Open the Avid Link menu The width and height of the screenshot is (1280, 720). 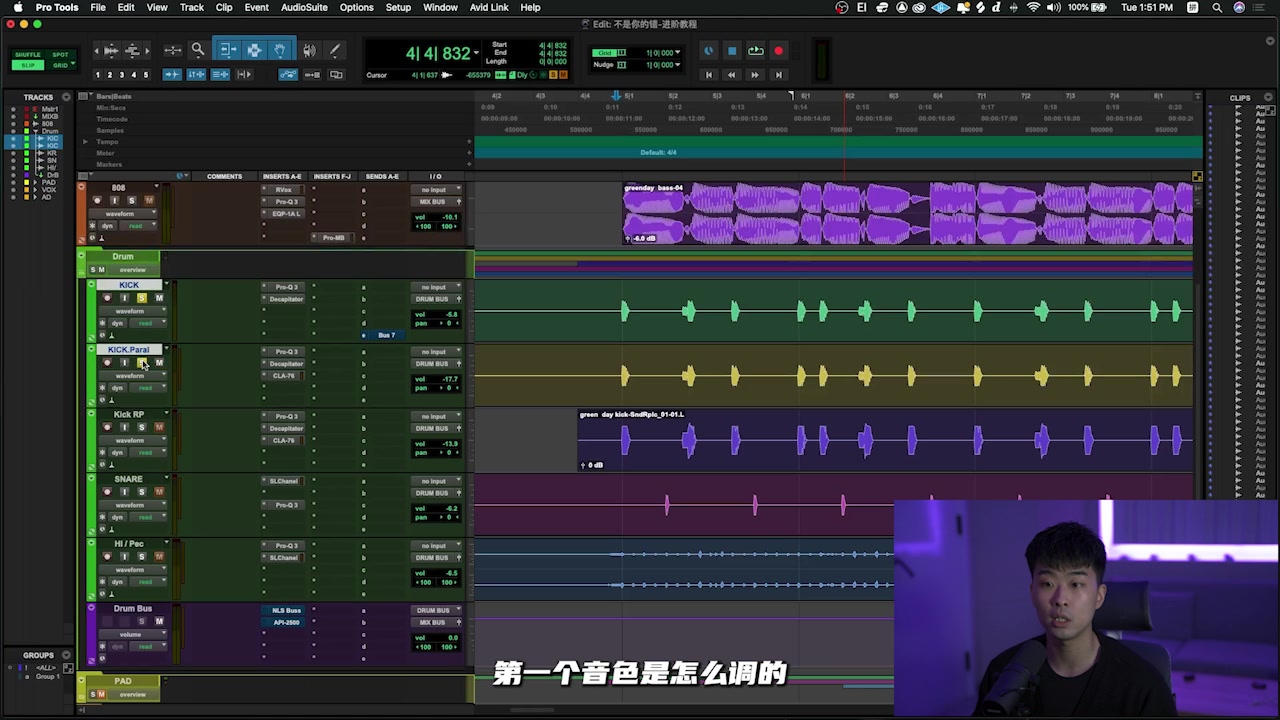coord(489,7)
